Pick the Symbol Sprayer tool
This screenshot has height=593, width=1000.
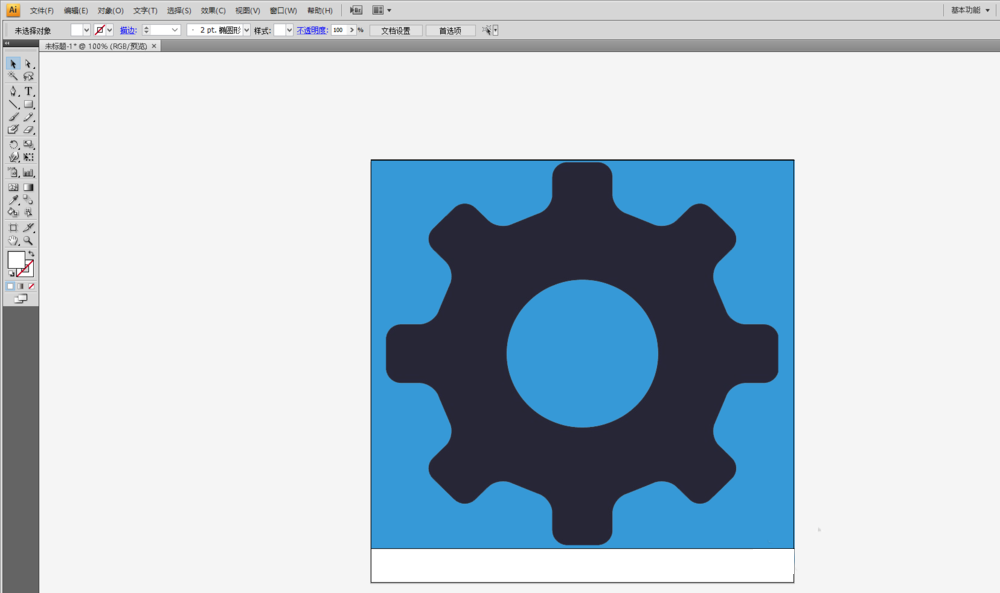(13, 172)
